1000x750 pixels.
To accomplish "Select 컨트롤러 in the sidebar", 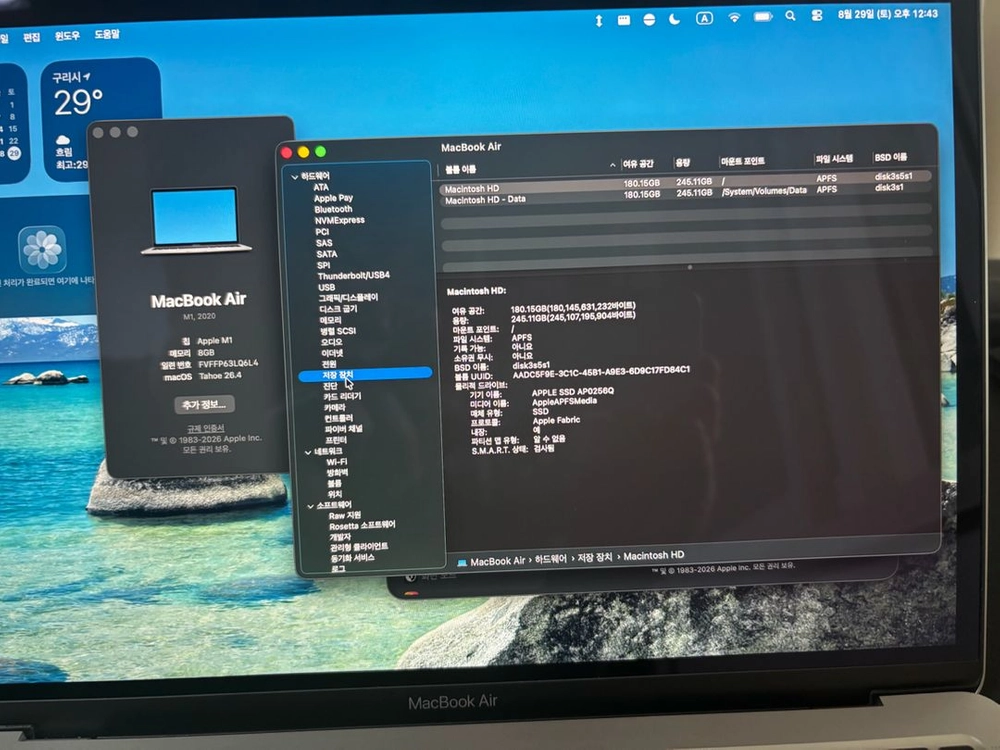I will [339, 418].
